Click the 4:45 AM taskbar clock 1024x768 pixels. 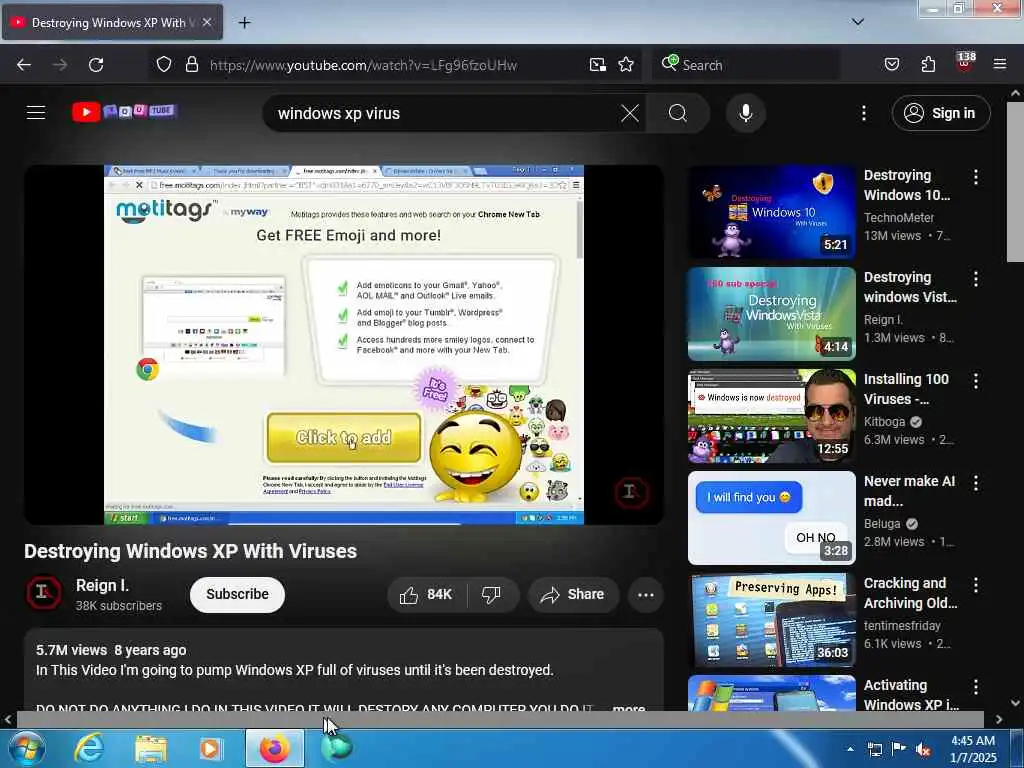pyautogui.click(x=973, y=749)
